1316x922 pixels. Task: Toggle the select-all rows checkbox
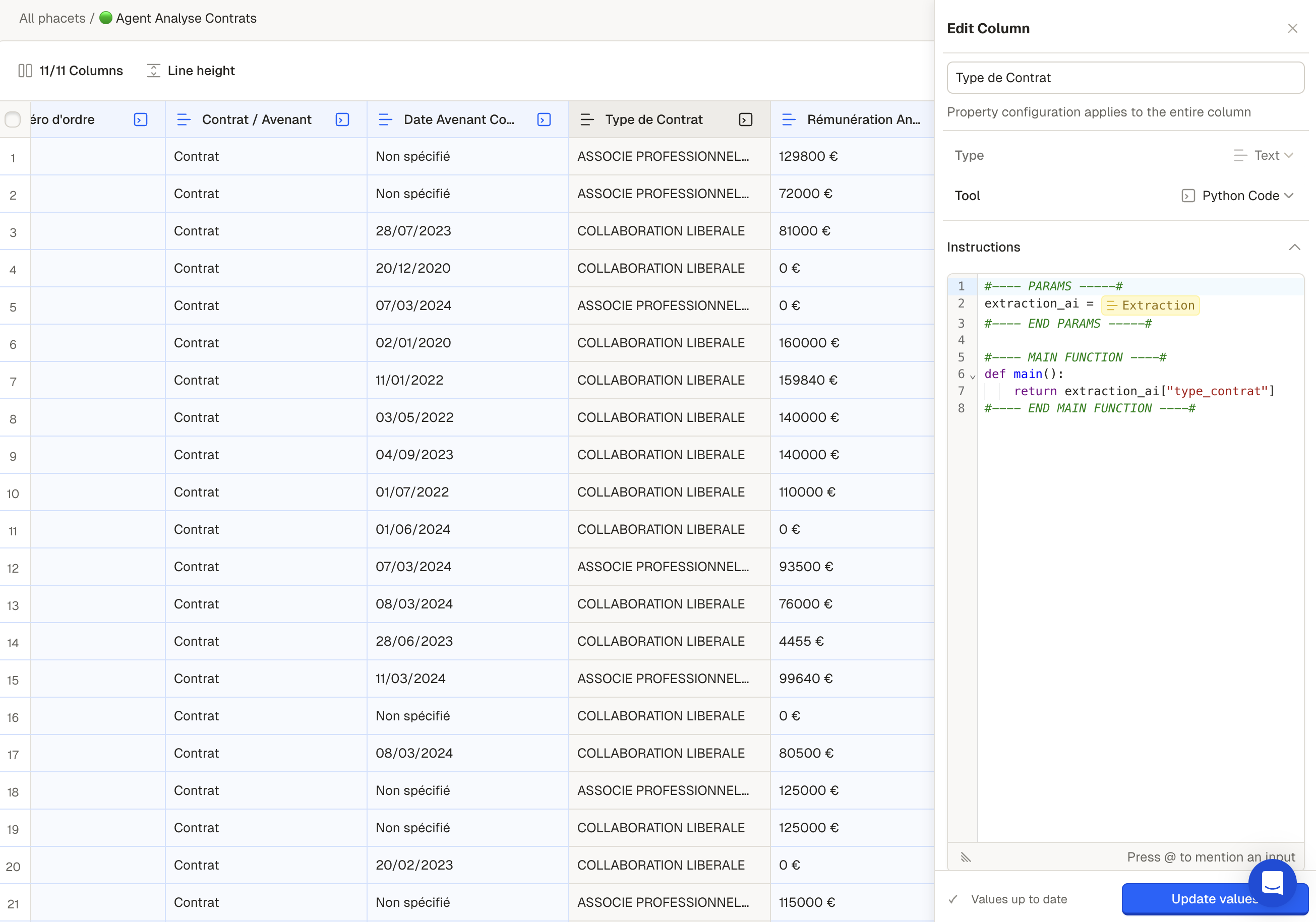tap(13, 119)
